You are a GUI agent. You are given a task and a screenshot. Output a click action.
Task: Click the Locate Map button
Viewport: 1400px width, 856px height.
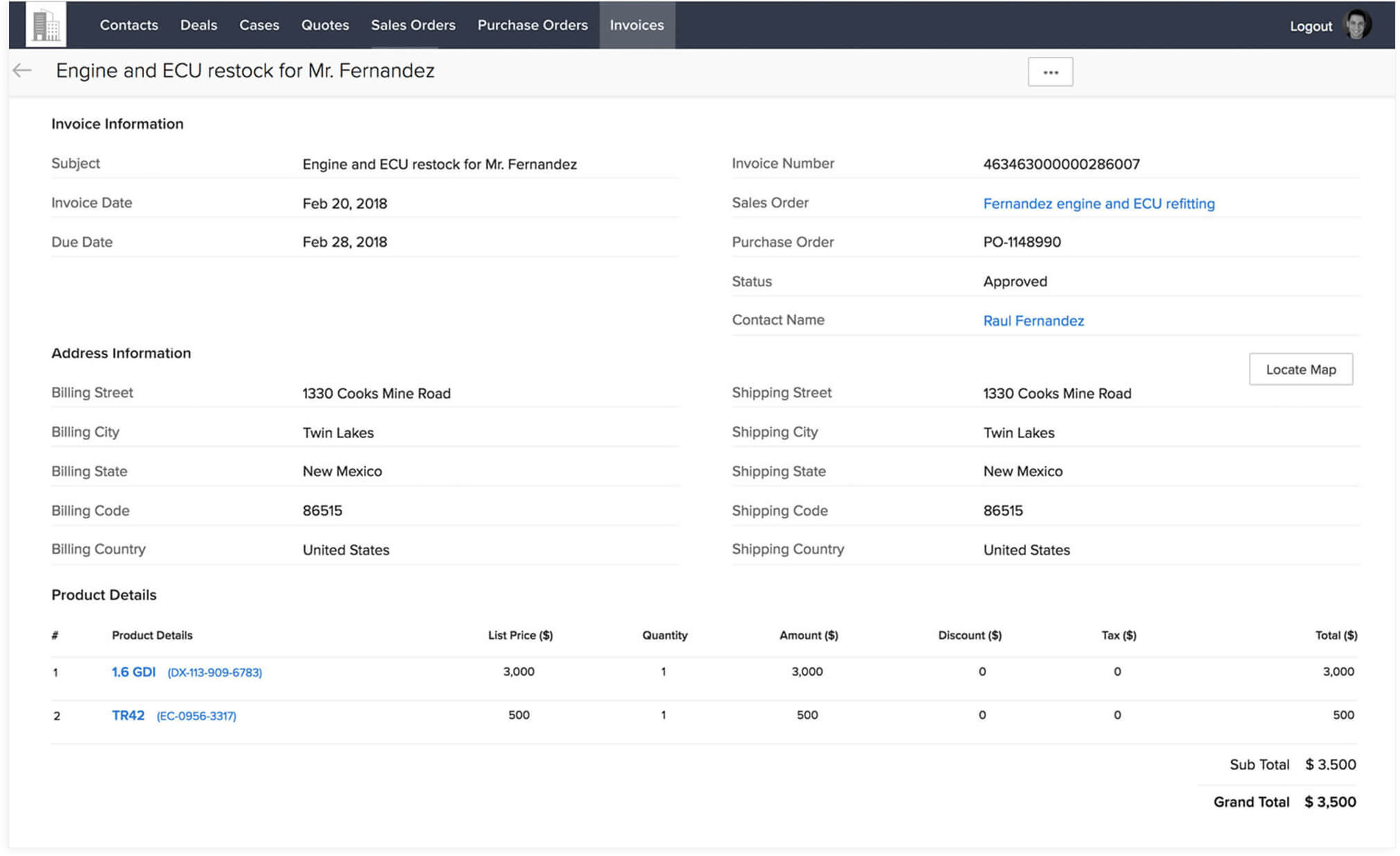pos(1301,369)
